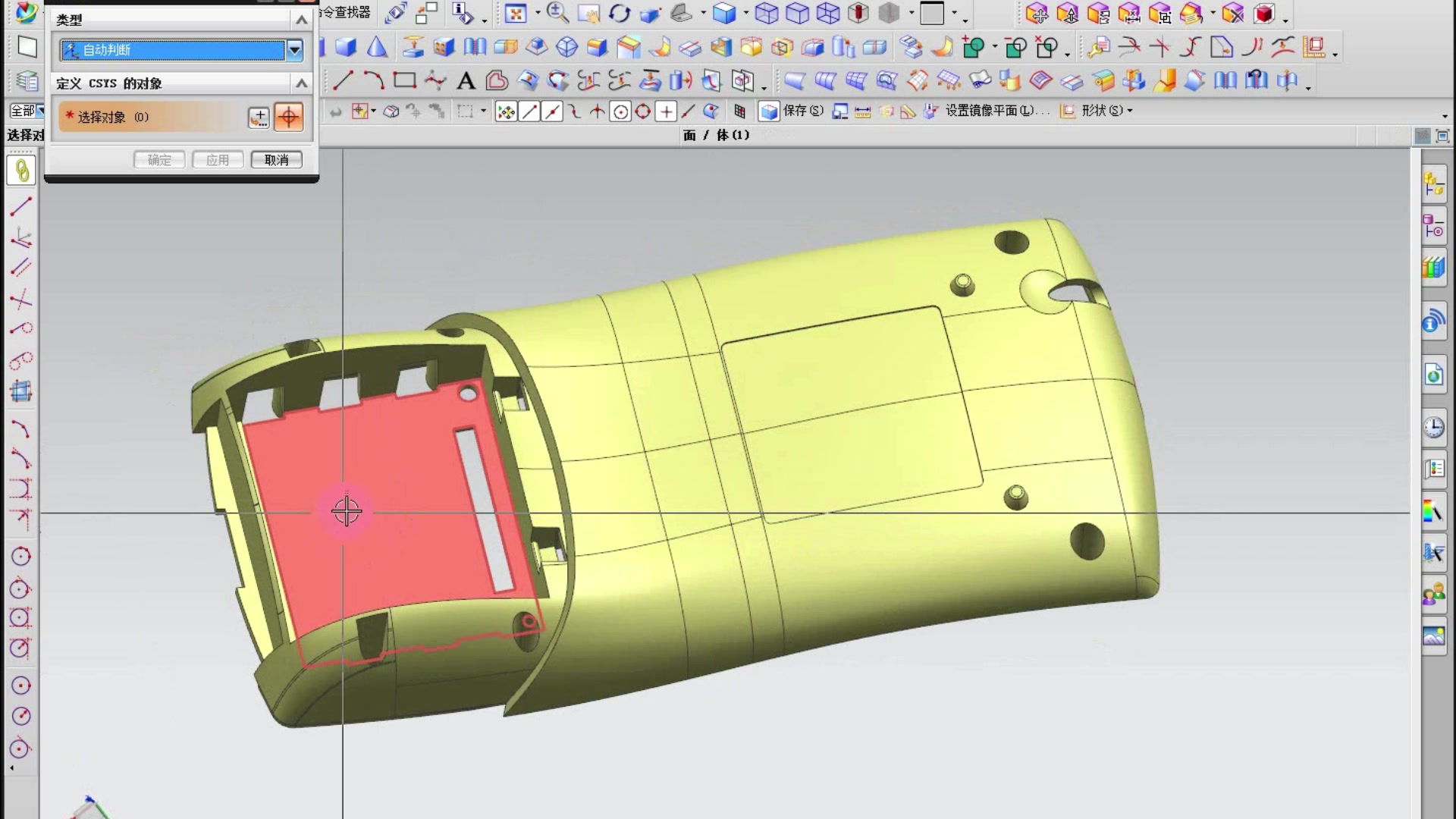Click the 保存(S) button

[802, 111]
